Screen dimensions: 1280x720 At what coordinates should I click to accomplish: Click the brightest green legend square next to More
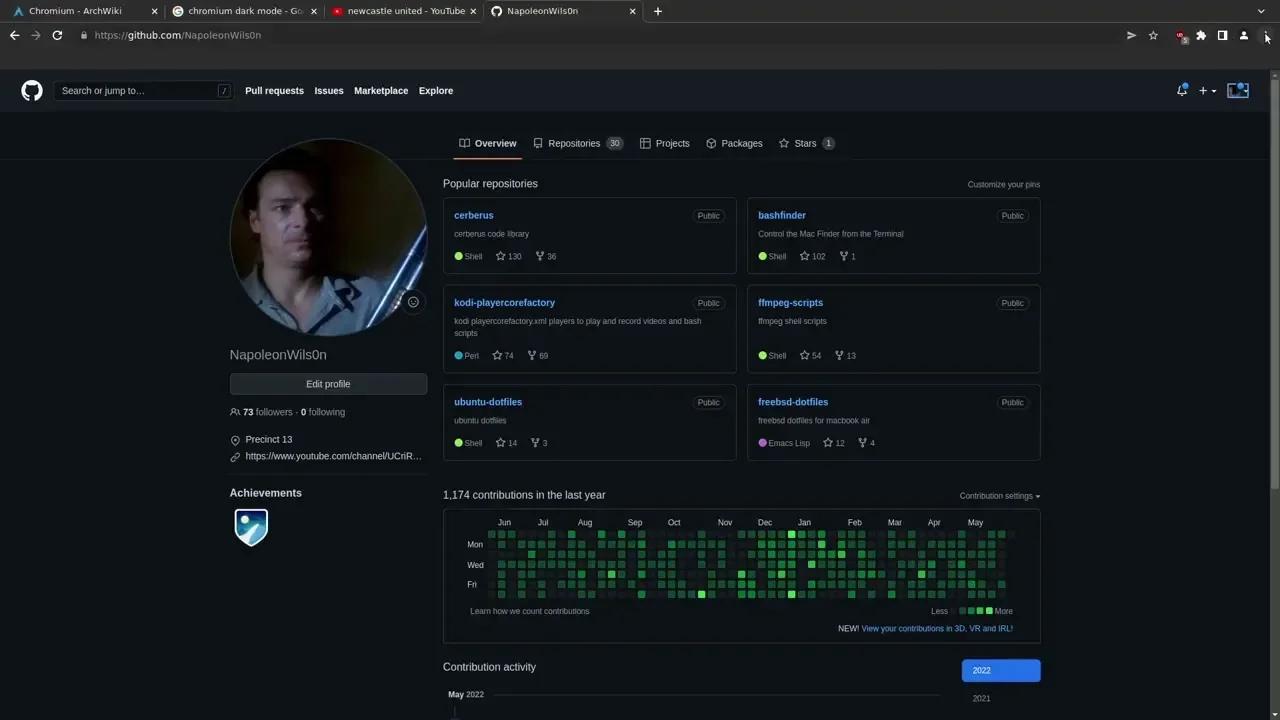click(x=989, y=611)
